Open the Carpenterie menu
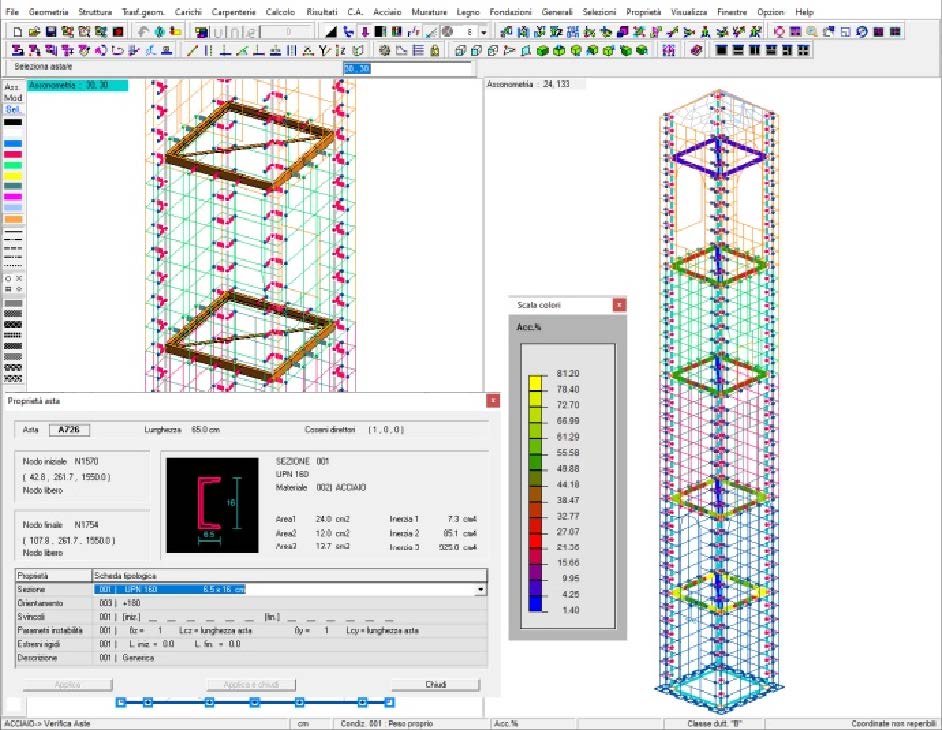Image resolution: width=942 pixels, height=730 pixels. pos(231,11)
